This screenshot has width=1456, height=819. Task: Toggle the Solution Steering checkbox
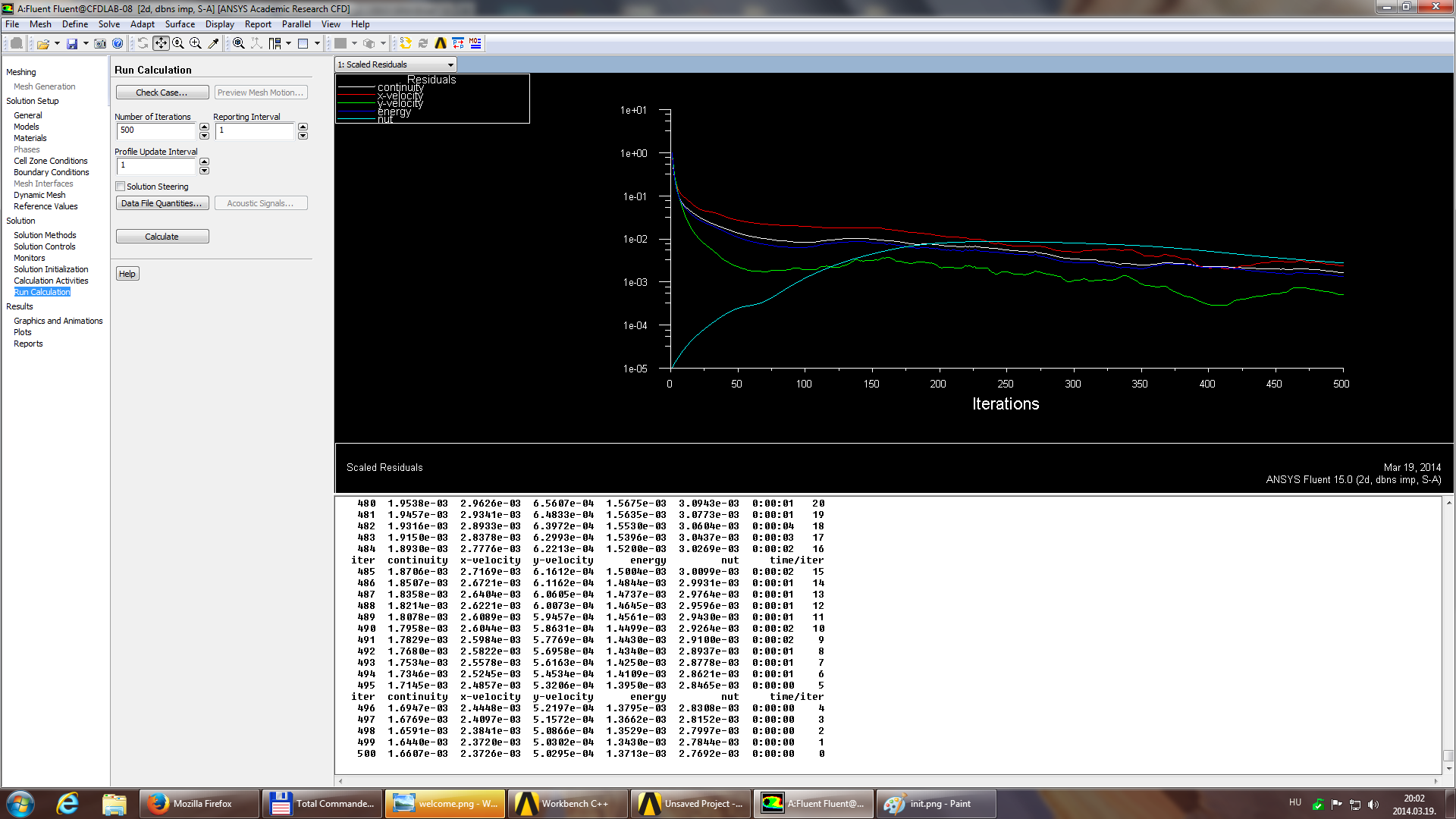tap(119, 186)
